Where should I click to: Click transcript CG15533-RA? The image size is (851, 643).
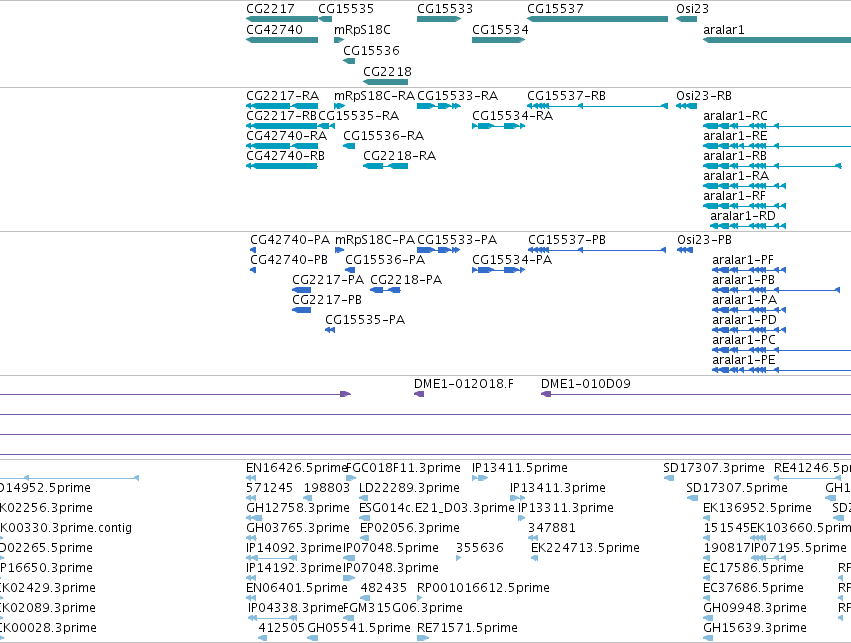[x=458, y=96]
